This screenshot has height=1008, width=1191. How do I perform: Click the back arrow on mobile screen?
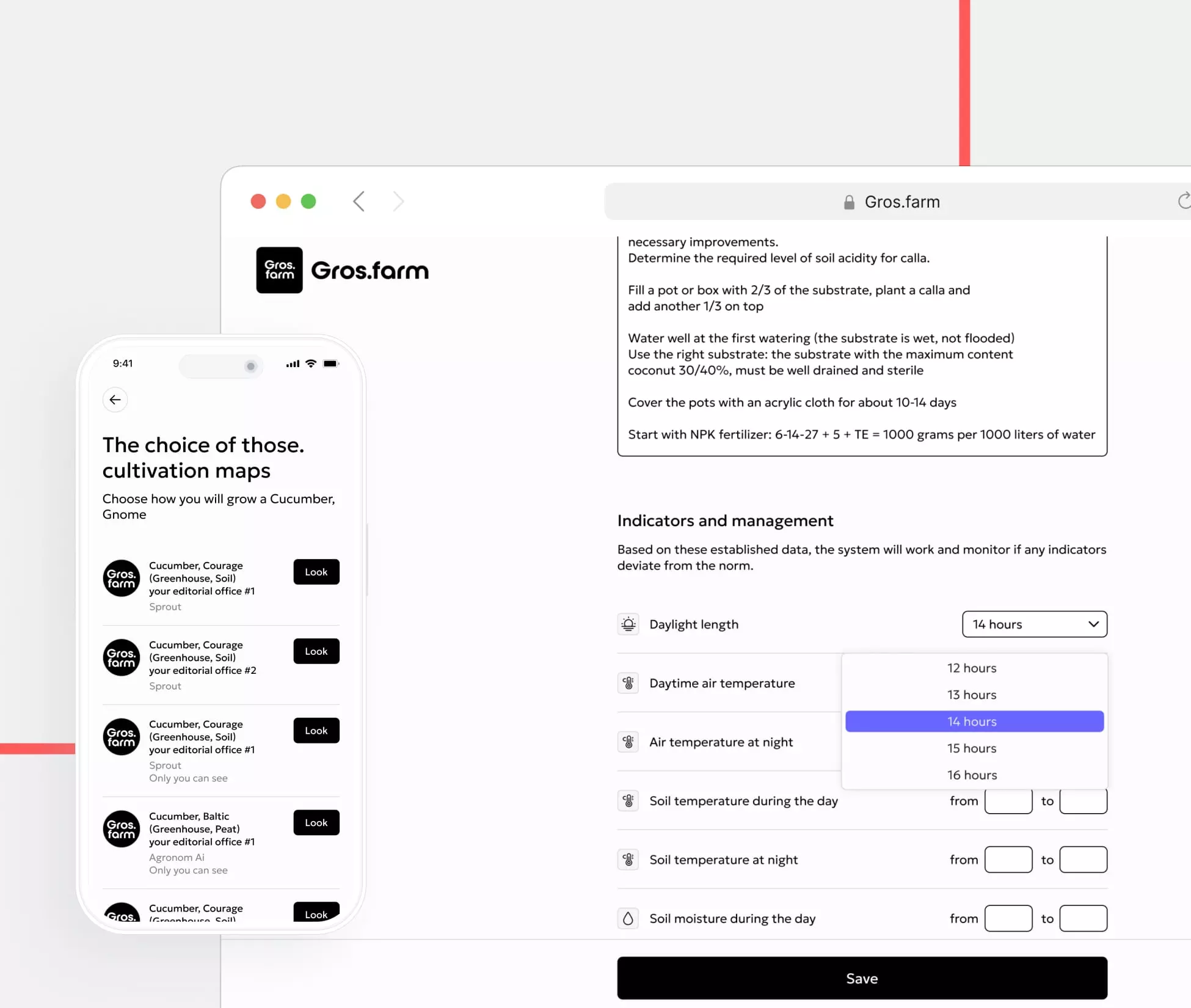(x=114, y=399)
